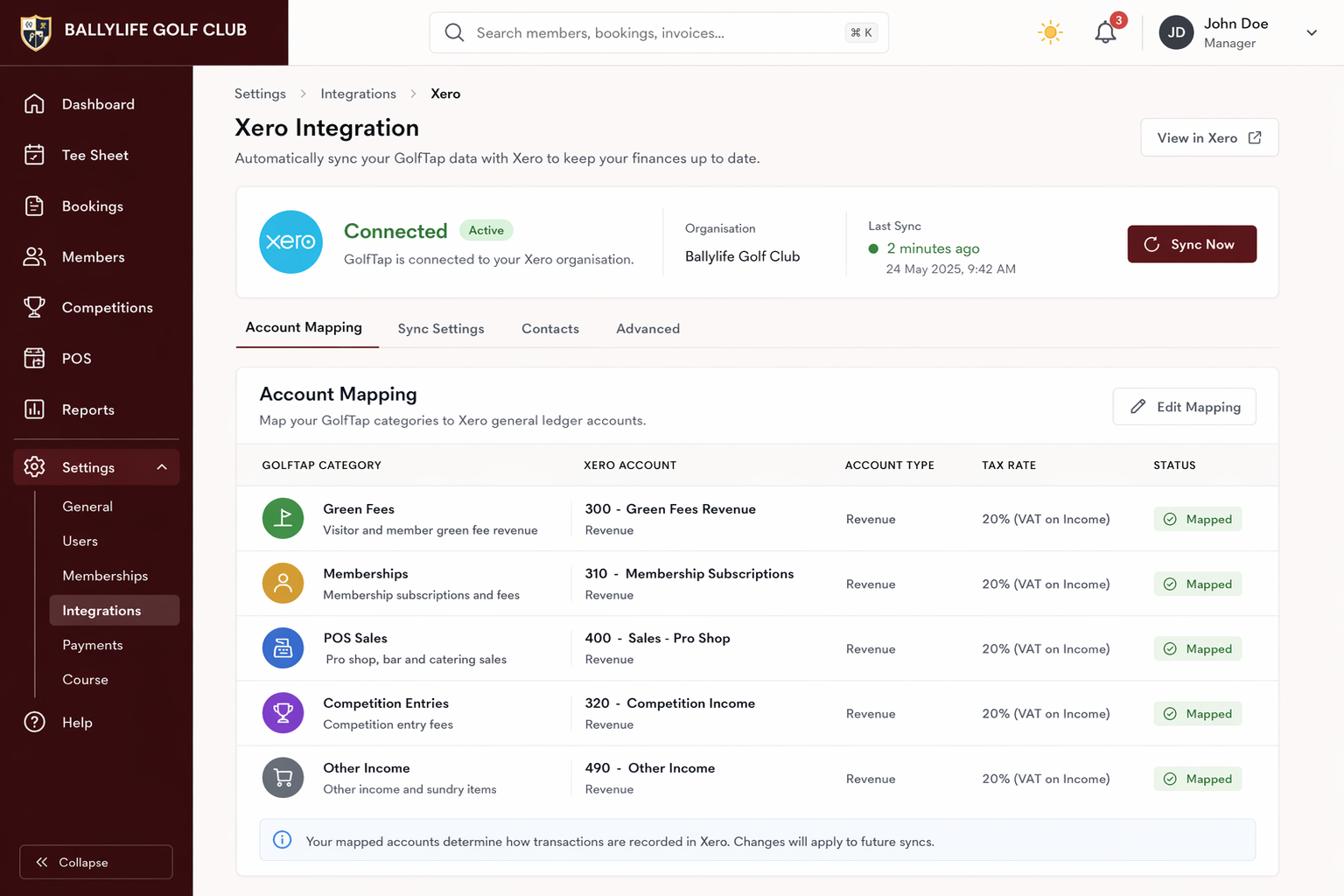
Task: Click the Sync Now button
Action: [1192, 244]
